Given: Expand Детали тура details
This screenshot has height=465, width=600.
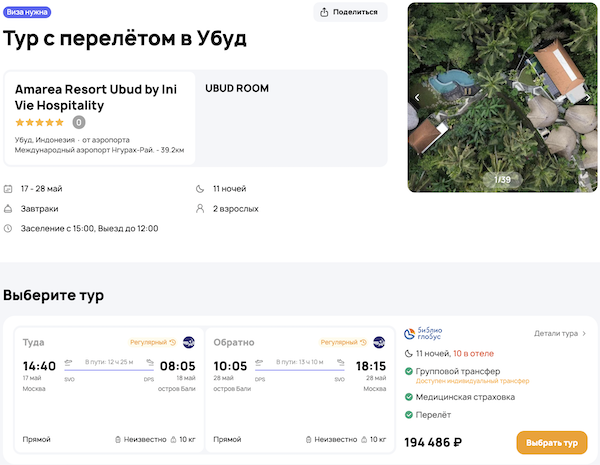Looking at the screenshot, I should pos(560,333).
